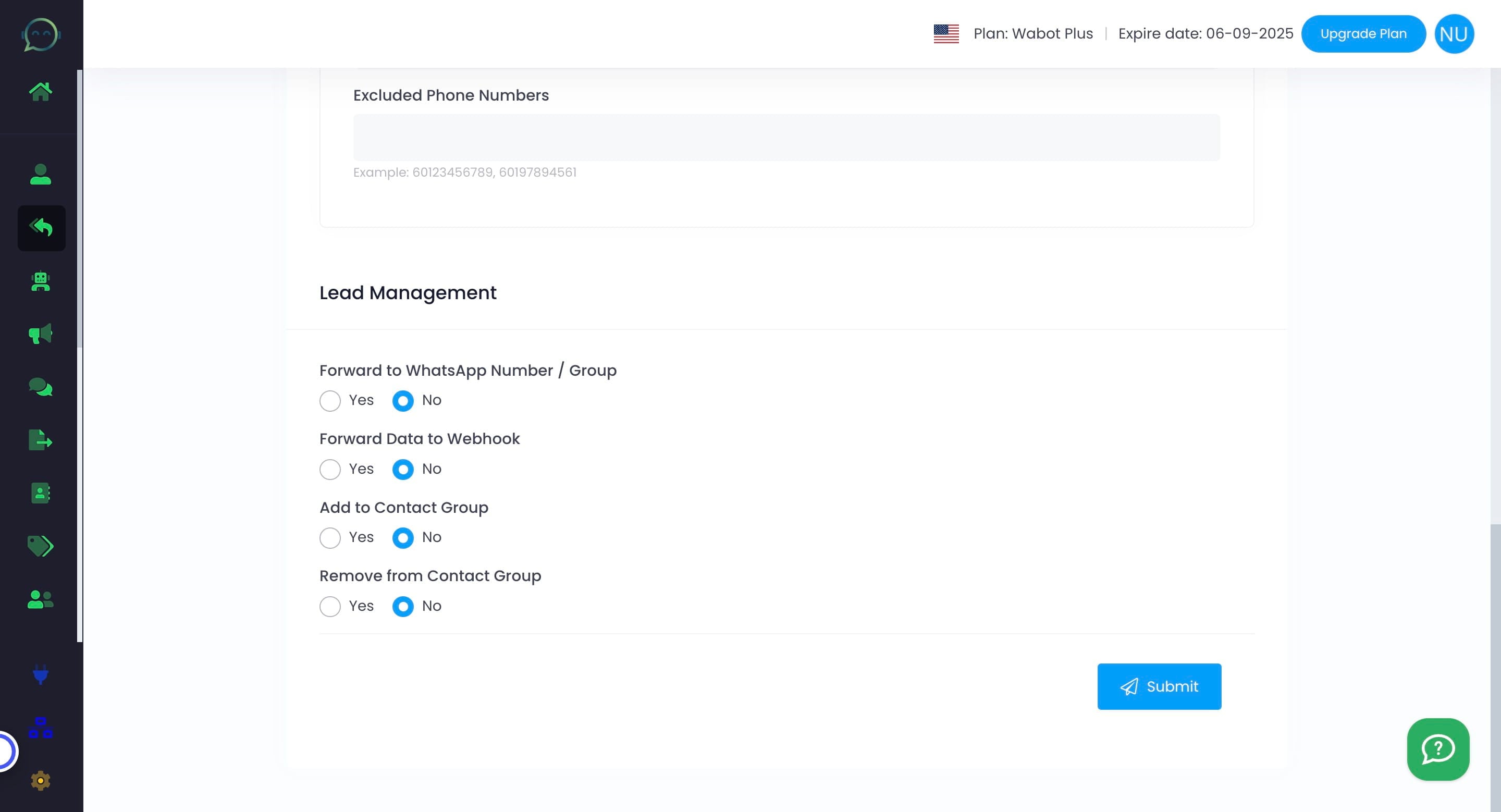Choose Yes for Add to Contact Group

point(330,538)
